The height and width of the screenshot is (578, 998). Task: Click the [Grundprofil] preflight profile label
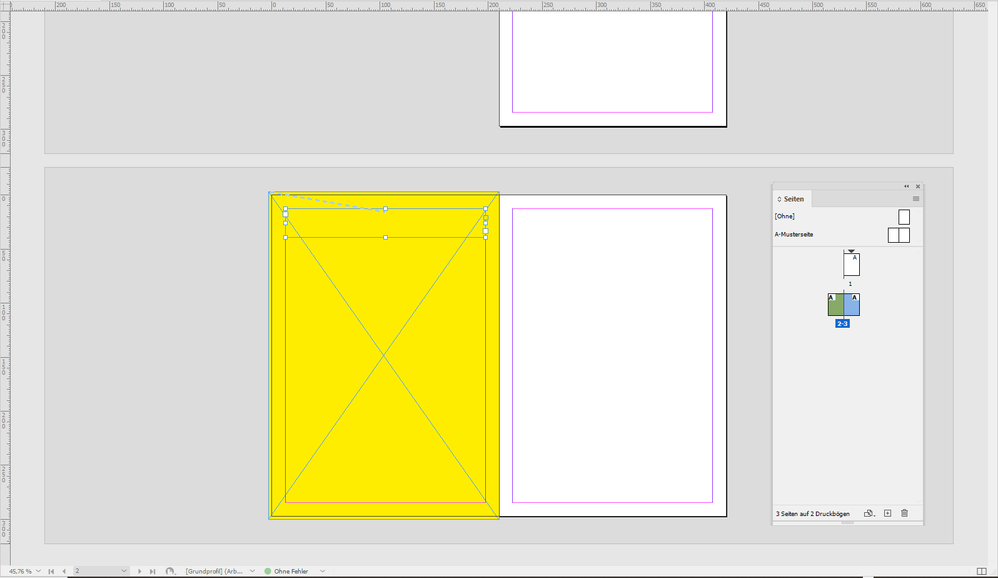tap(214, 572)
